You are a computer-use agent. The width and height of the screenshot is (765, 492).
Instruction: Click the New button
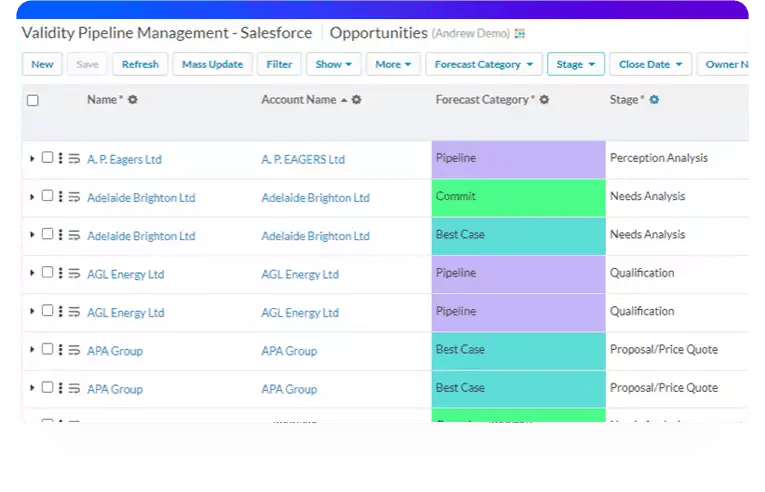pos(42,64)
